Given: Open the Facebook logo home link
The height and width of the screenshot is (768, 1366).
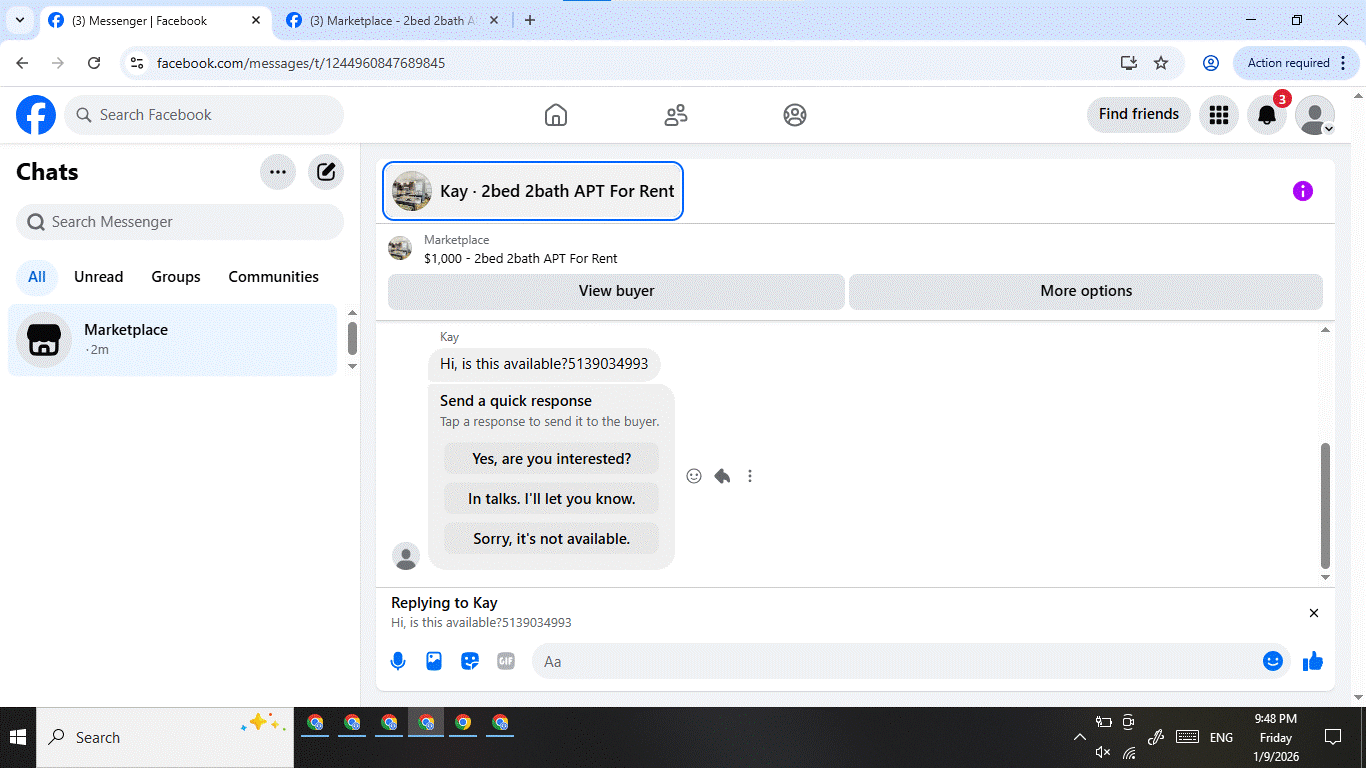Looking at the screenshot, I should tap(36, 115).
